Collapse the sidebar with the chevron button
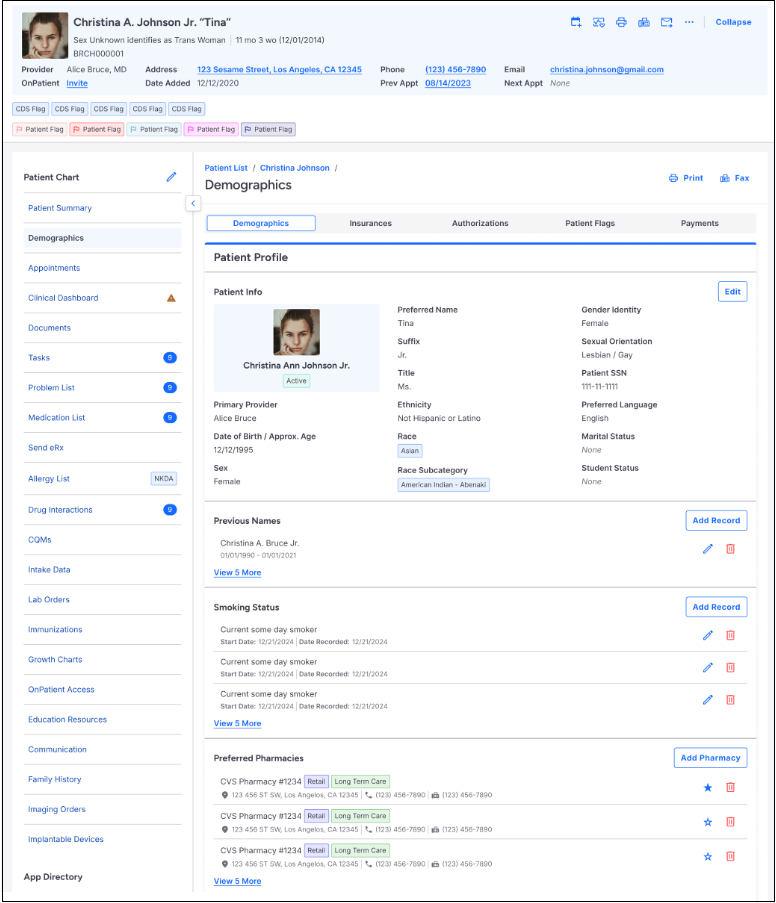Viewport: 776px width, 903px height. [193, 203]
